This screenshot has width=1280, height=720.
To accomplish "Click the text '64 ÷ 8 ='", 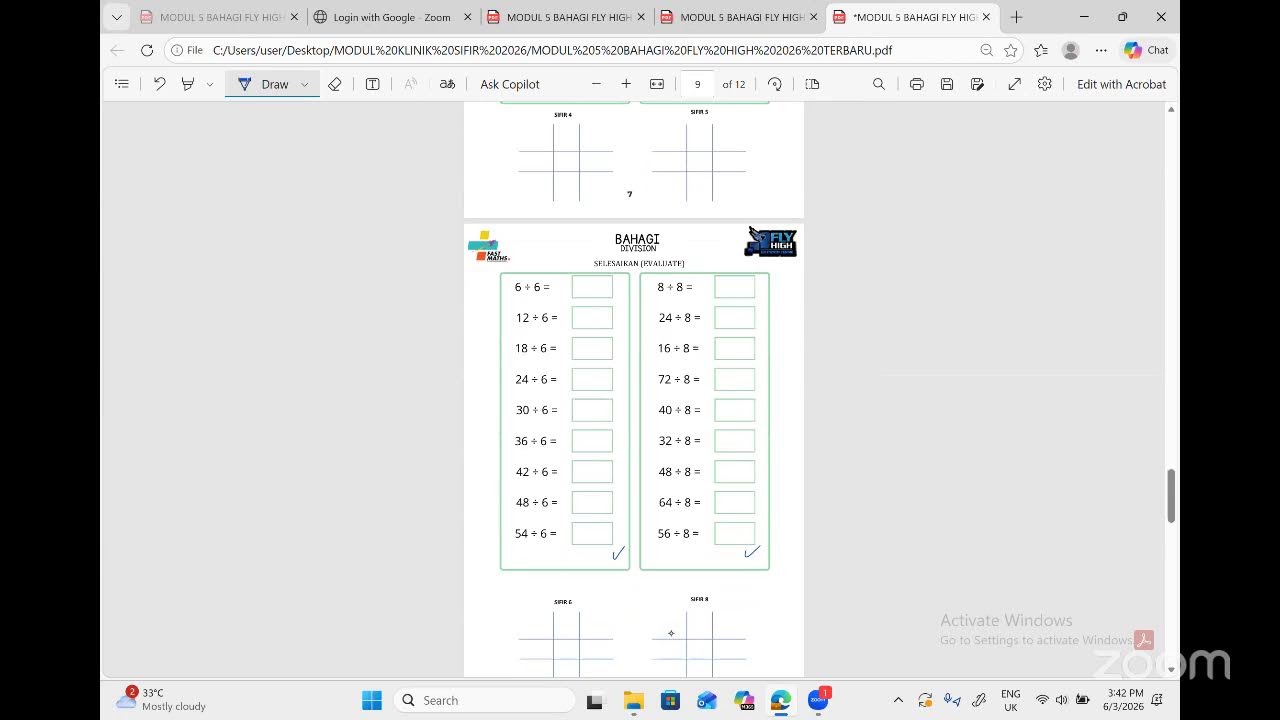I will click(679, 502).
